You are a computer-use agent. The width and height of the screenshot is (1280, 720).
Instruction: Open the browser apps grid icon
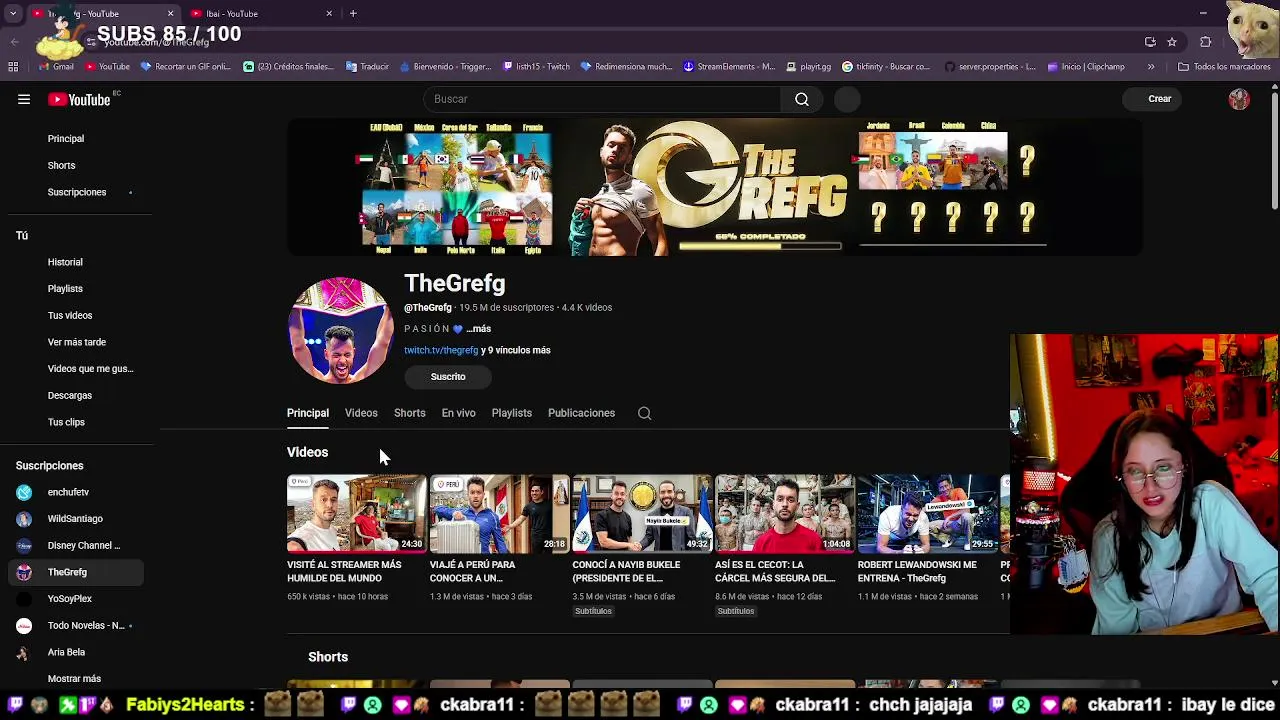(x=13, y=67)
